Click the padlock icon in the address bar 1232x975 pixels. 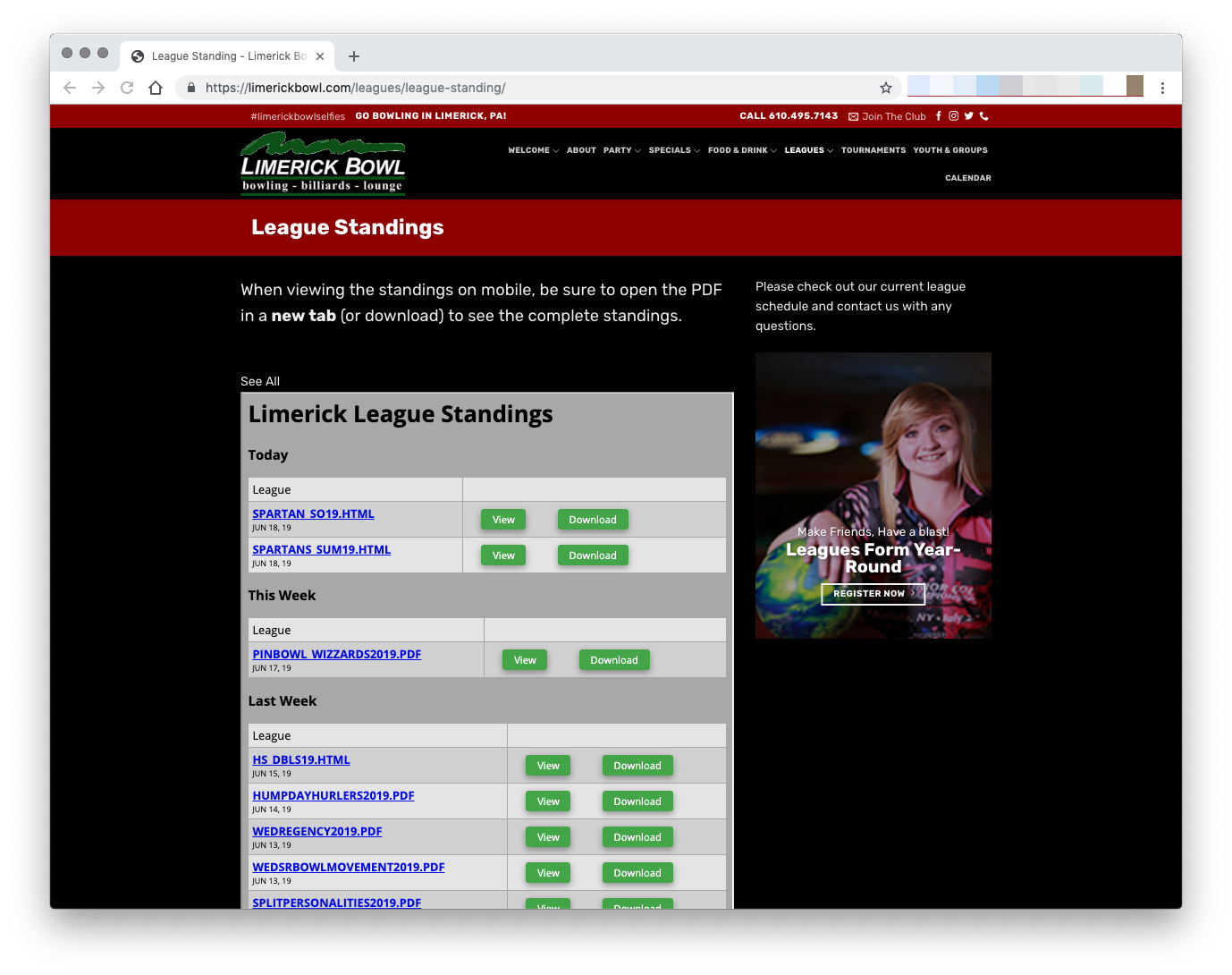tap(190, 88)
